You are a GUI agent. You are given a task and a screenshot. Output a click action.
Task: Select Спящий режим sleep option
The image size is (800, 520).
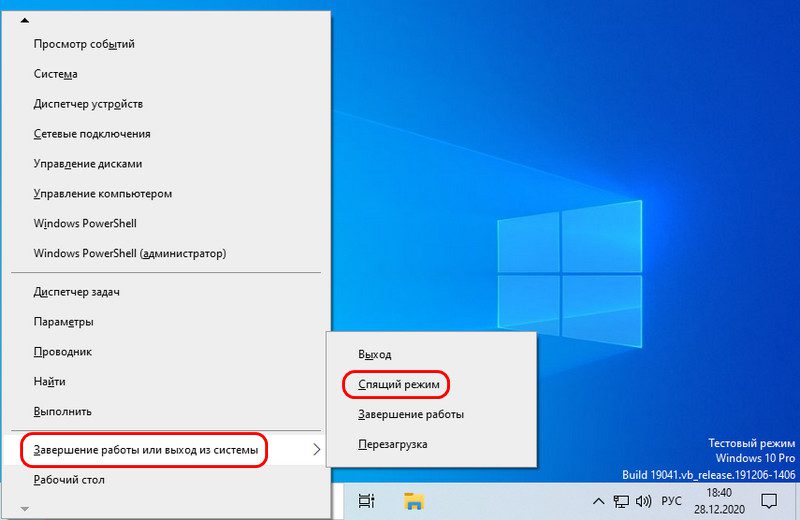(x=431, y=384)
